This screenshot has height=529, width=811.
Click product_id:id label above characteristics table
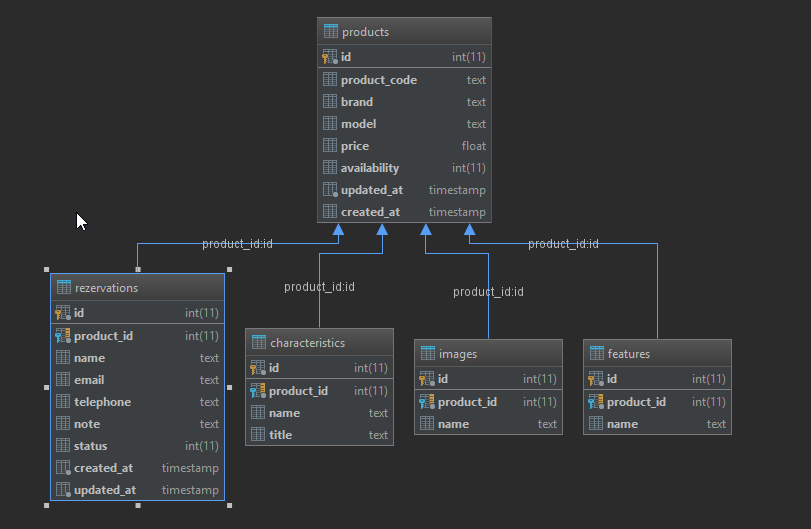point(319,287)
